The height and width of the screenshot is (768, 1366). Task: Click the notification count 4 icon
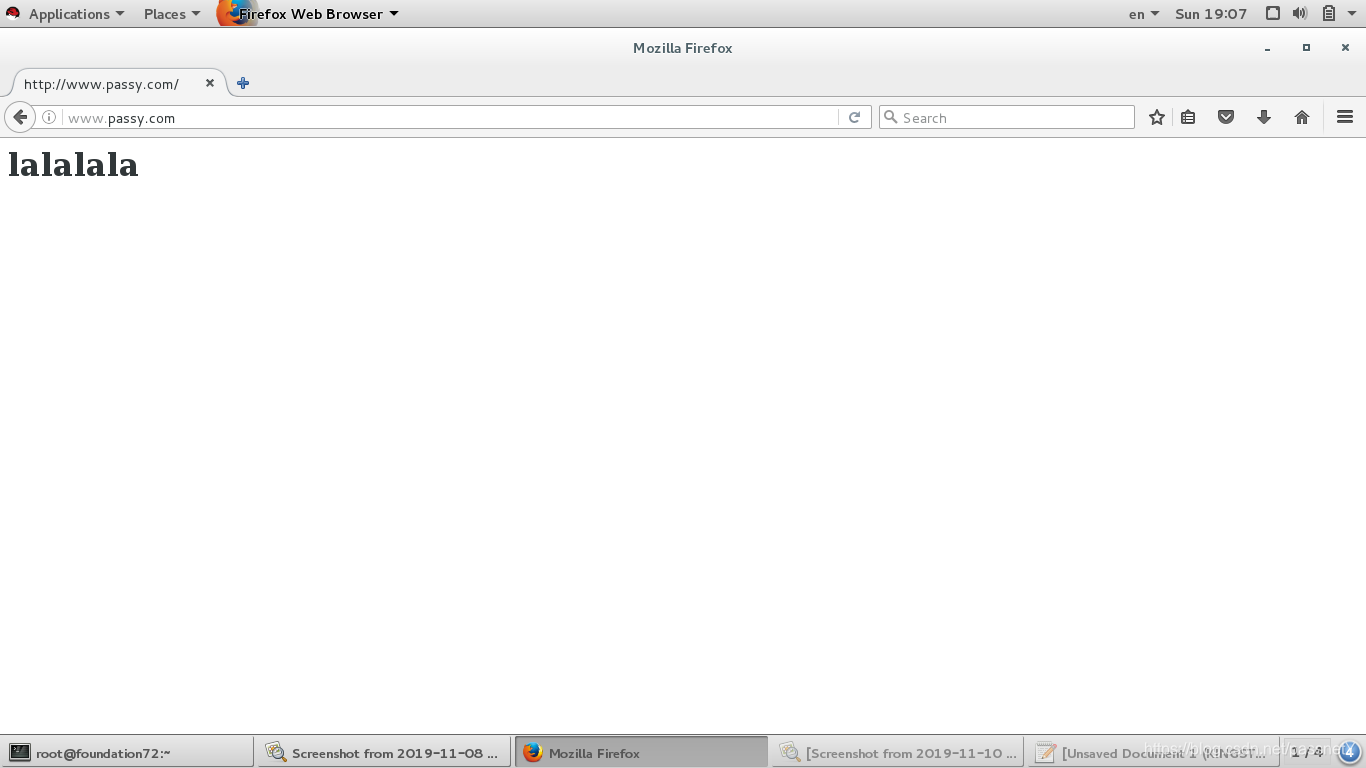(x=1349, y=752)
